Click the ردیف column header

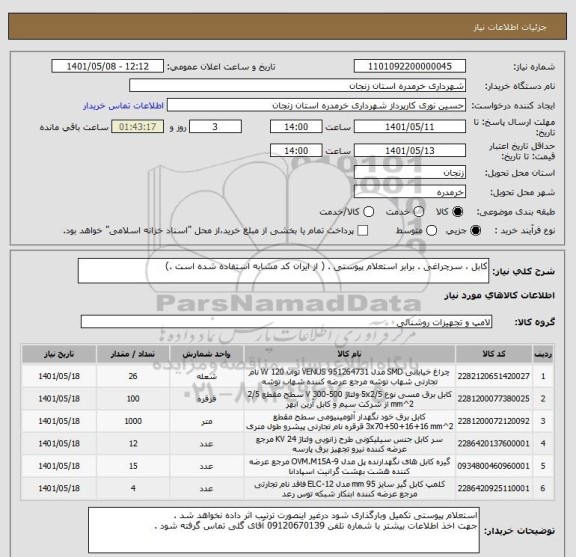point(543,354)
